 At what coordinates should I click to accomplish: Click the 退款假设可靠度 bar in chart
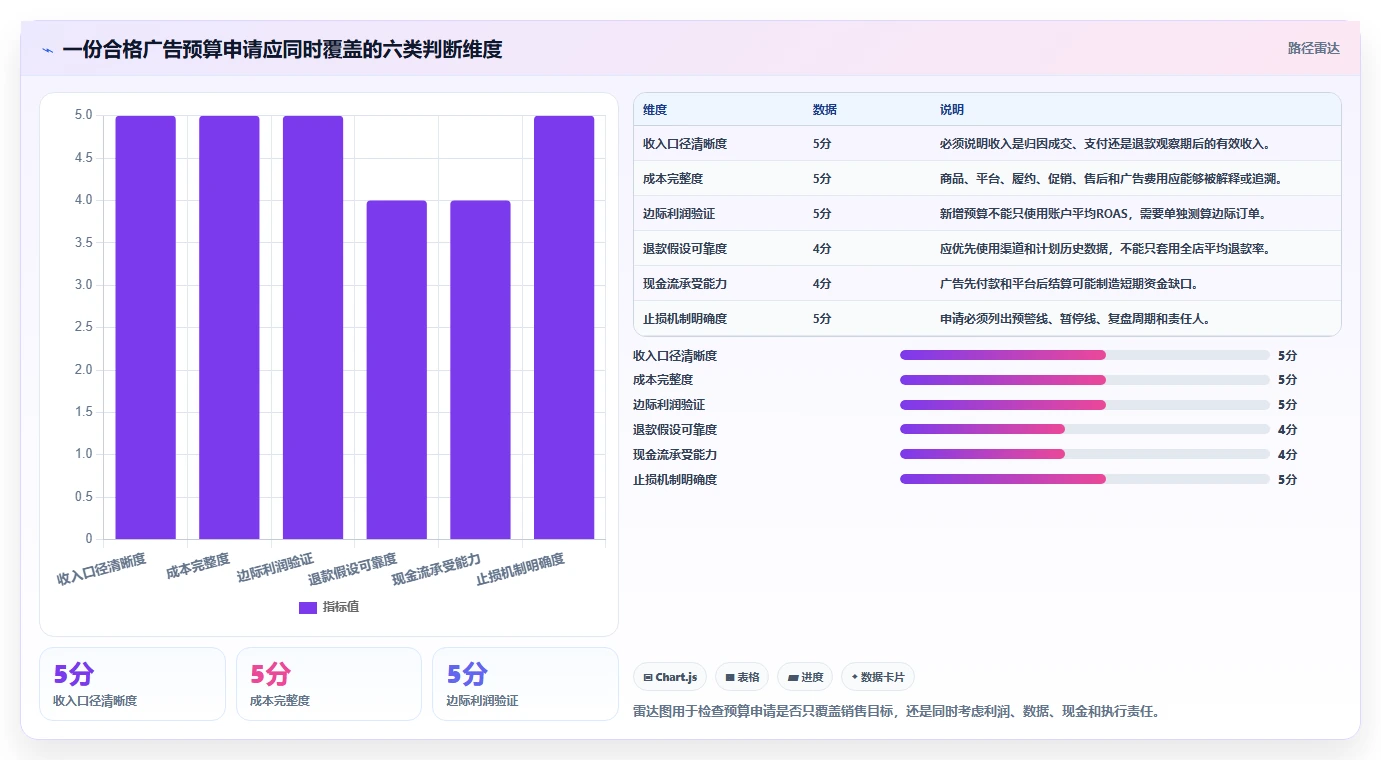coord(396,370)
